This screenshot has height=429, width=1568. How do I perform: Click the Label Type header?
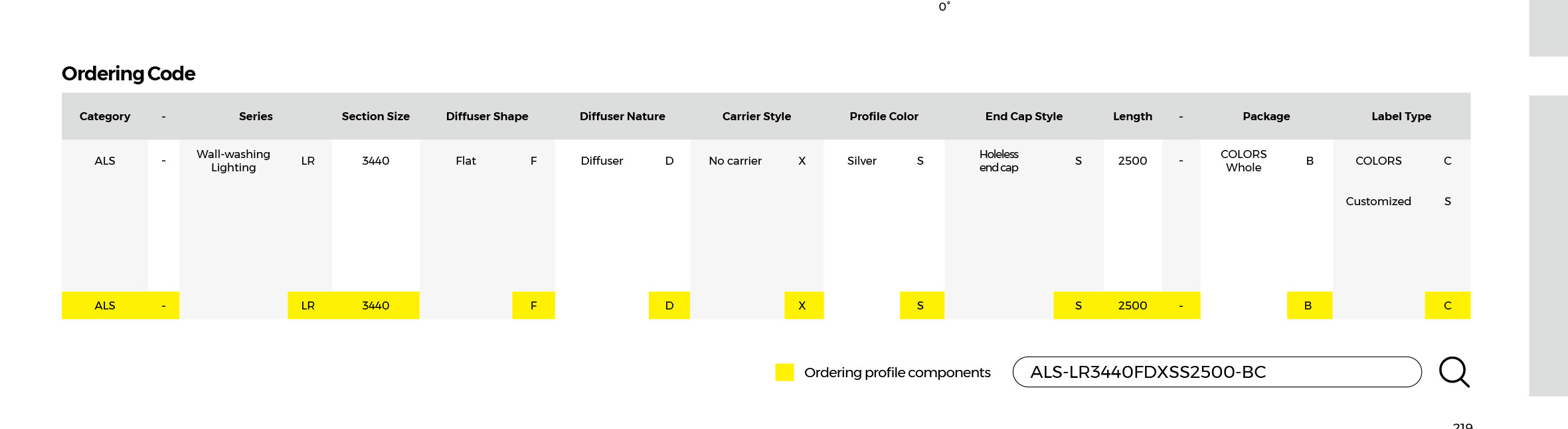(1401, 116)
